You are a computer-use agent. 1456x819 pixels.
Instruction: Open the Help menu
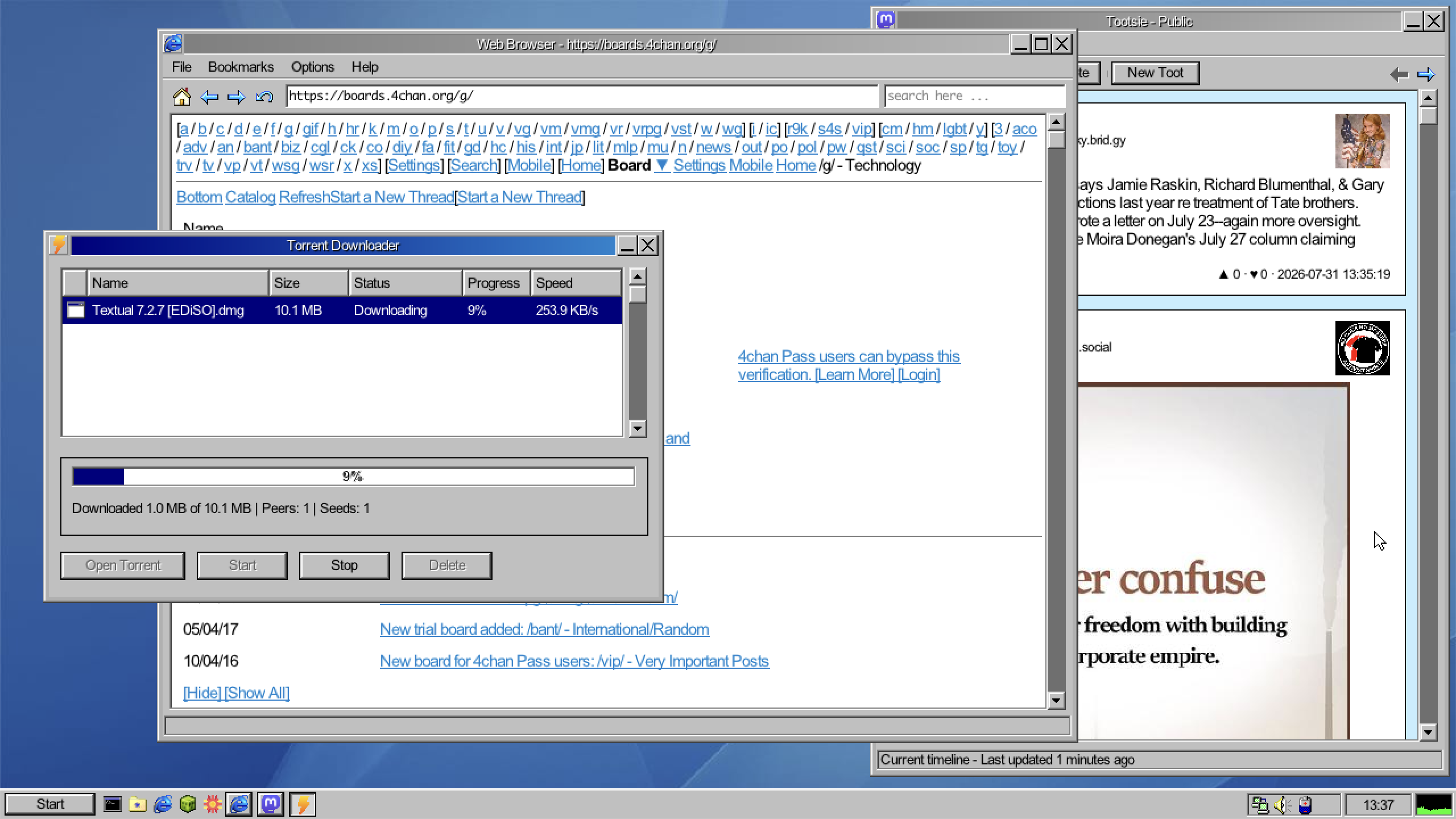(365, 67)
